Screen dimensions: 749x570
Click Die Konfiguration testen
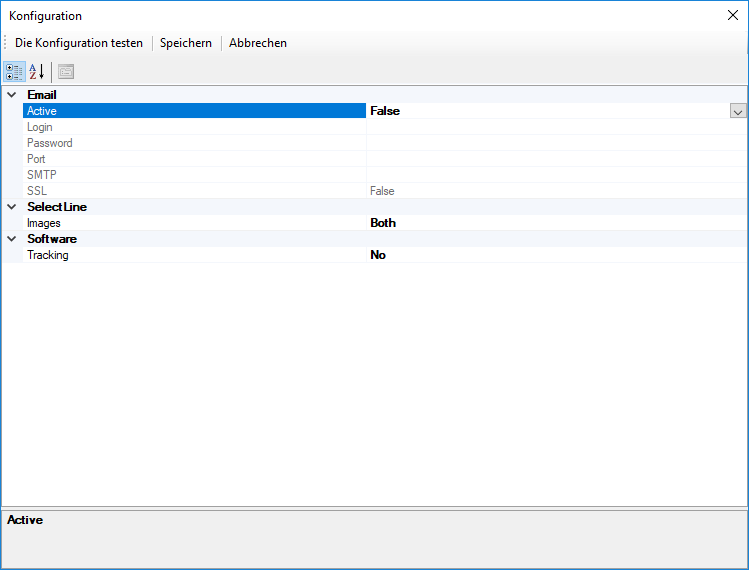pos(79,43)
